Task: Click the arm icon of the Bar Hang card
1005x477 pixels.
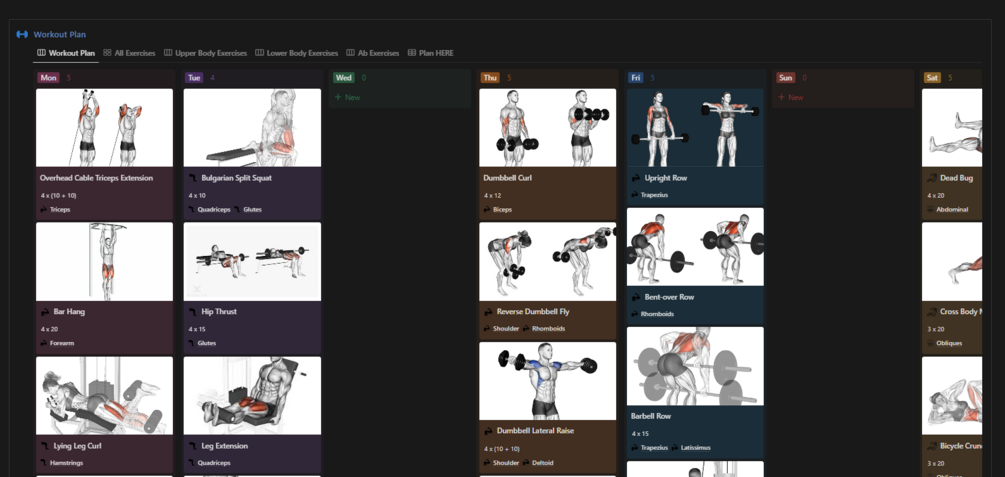Action: click(46, 312)
